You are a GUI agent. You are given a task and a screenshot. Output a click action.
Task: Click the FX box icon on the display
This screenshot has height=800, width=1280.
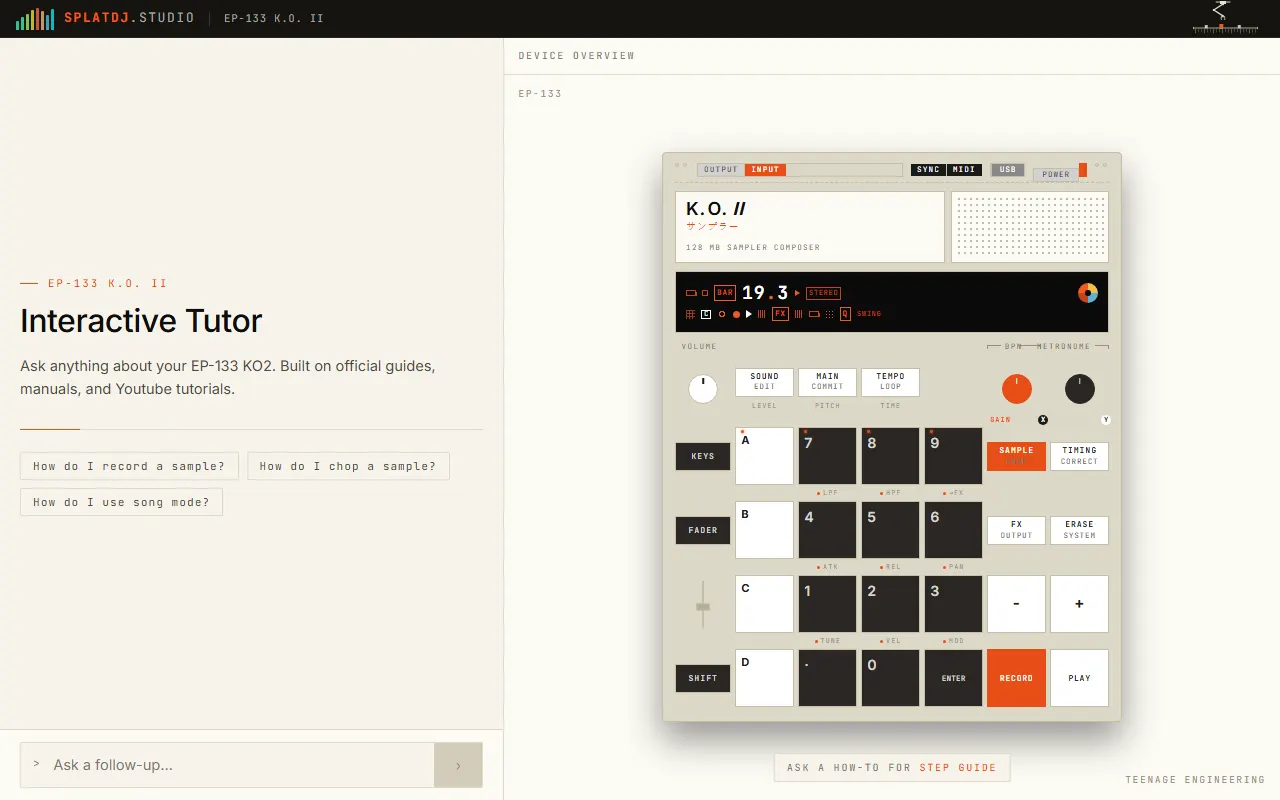[x=780, y=314]
